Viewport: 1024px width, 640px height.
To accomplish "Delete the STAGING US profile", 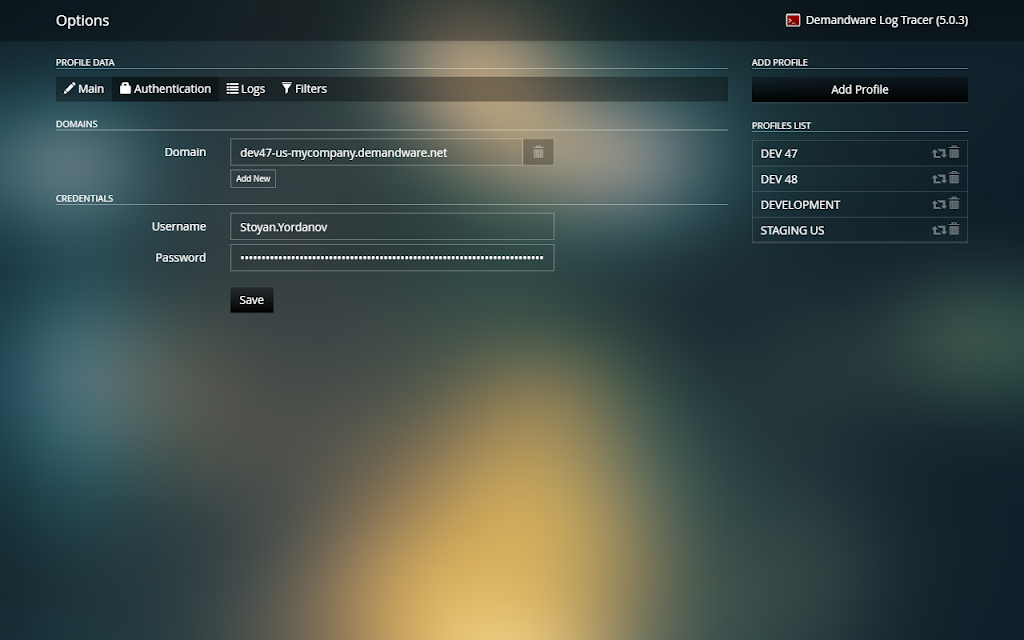I will 954,229.
